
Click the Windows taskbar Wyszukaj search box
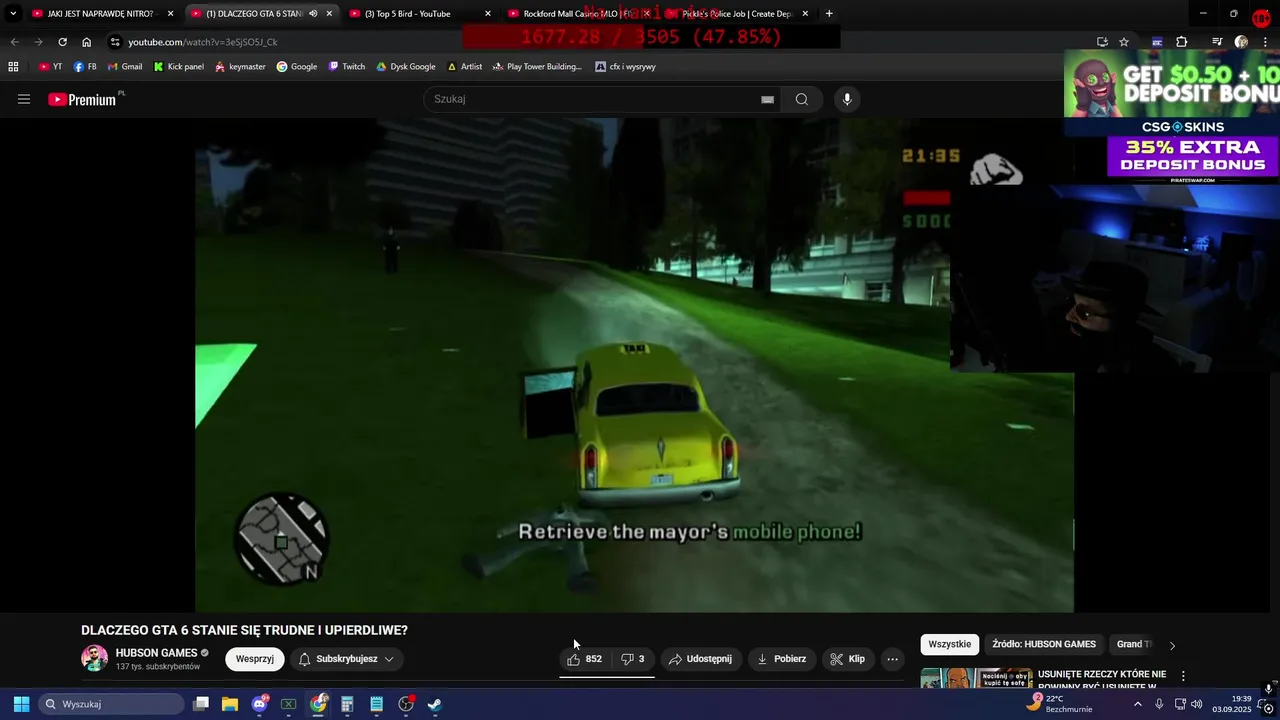tap(111, 704)
